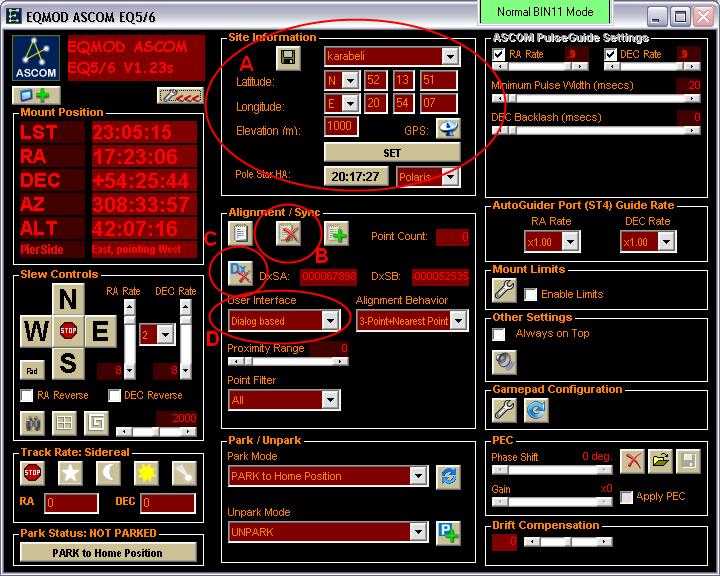
Task: Open the alignment point list notepad icon
Action: click(240, 233)
